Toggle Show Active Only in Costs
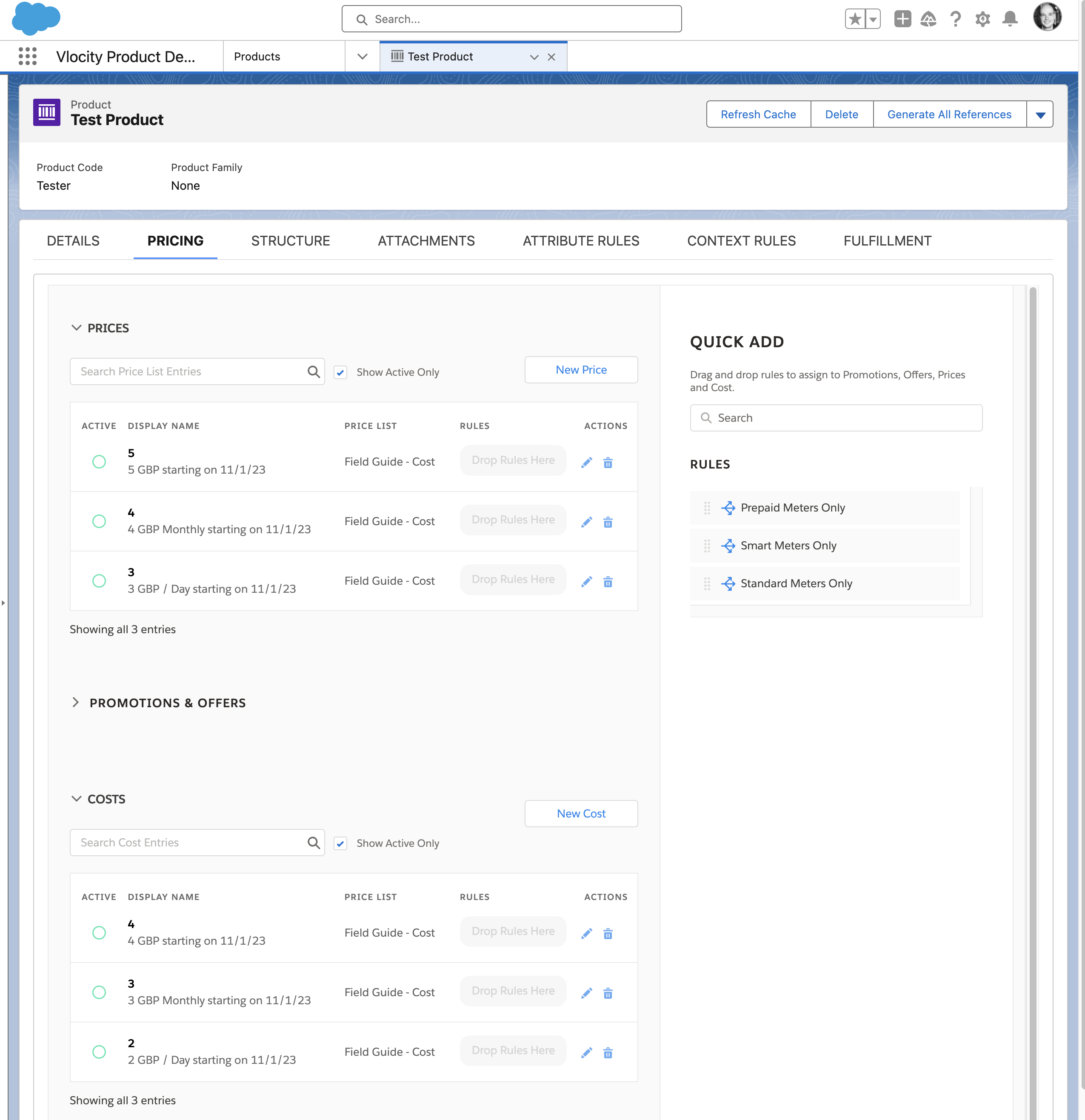 340,843
